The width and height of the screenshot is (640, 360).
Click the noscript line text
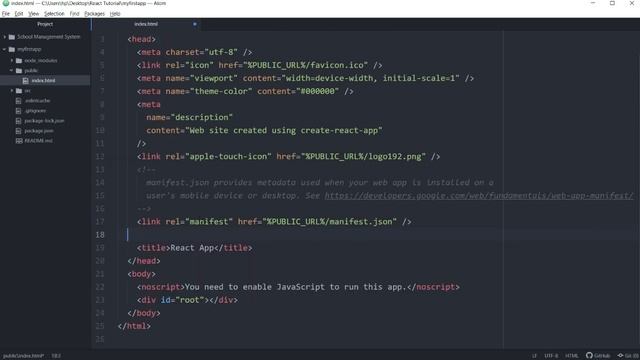coord(298,287)
